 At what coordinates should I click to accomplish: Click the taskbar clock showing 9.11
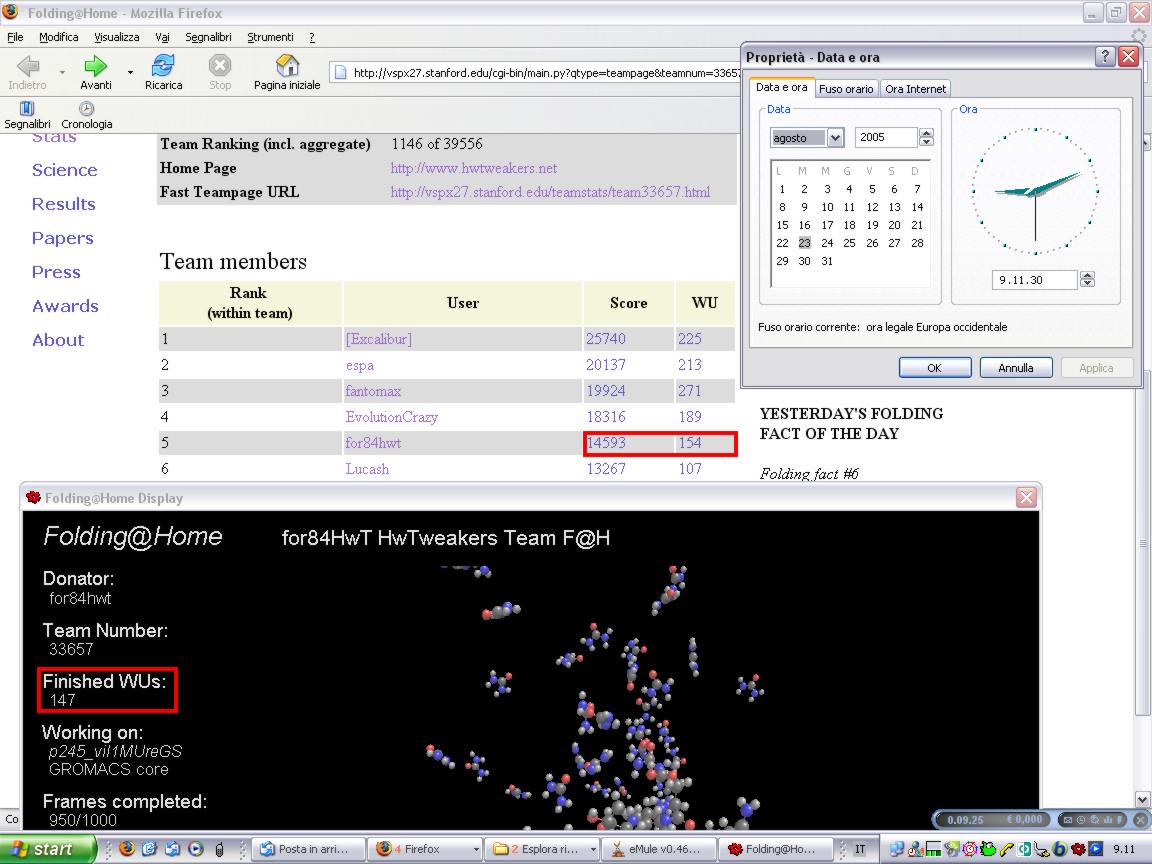pyautogui.click(x=1124, y=849)
